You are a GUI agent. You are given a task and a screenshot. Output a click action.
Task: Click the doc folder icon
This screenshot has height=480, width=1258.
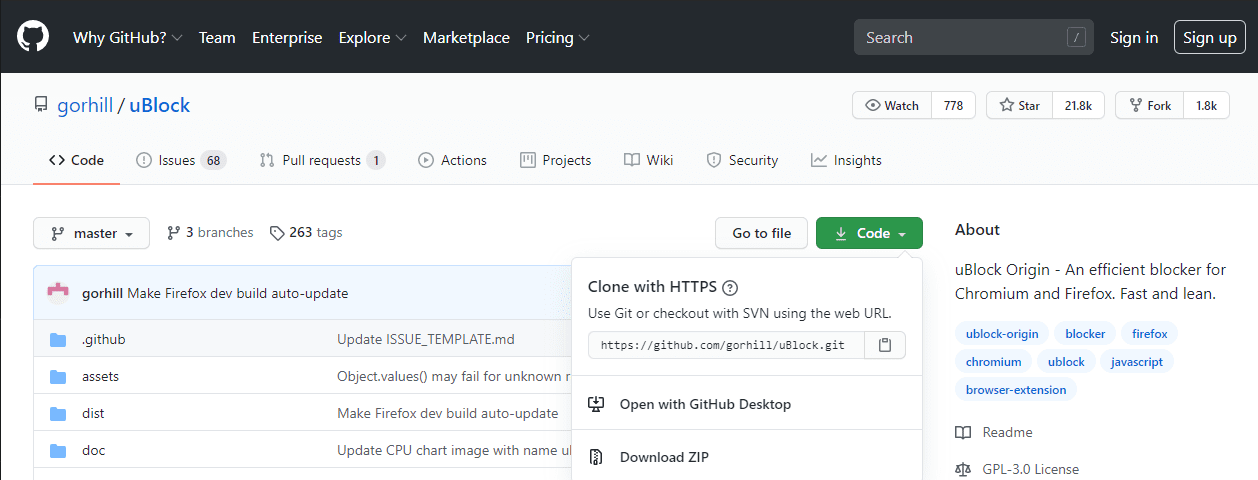pos(58,450)
